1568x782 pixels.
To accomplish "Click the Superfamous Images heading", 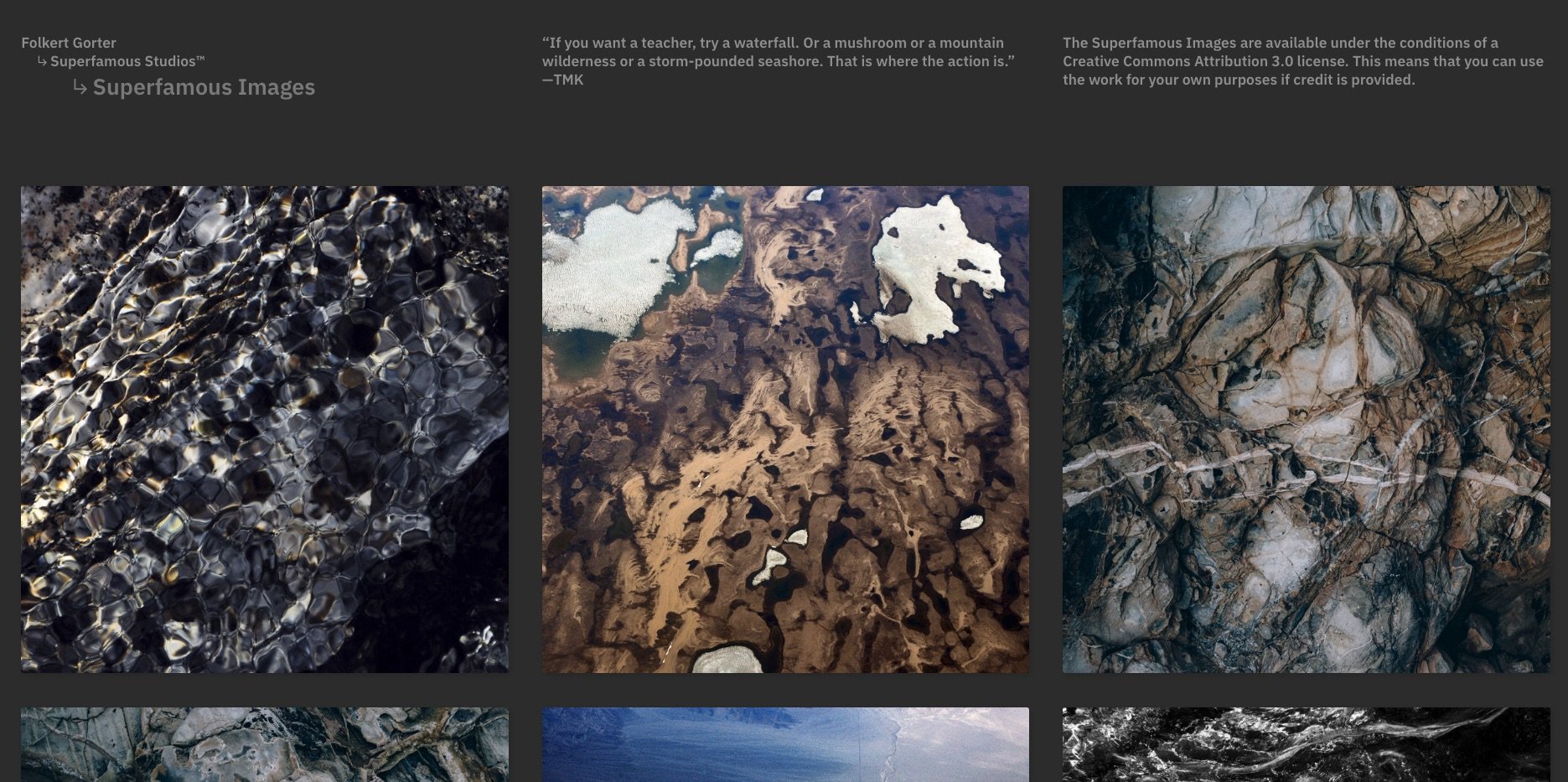I will 204,87.
